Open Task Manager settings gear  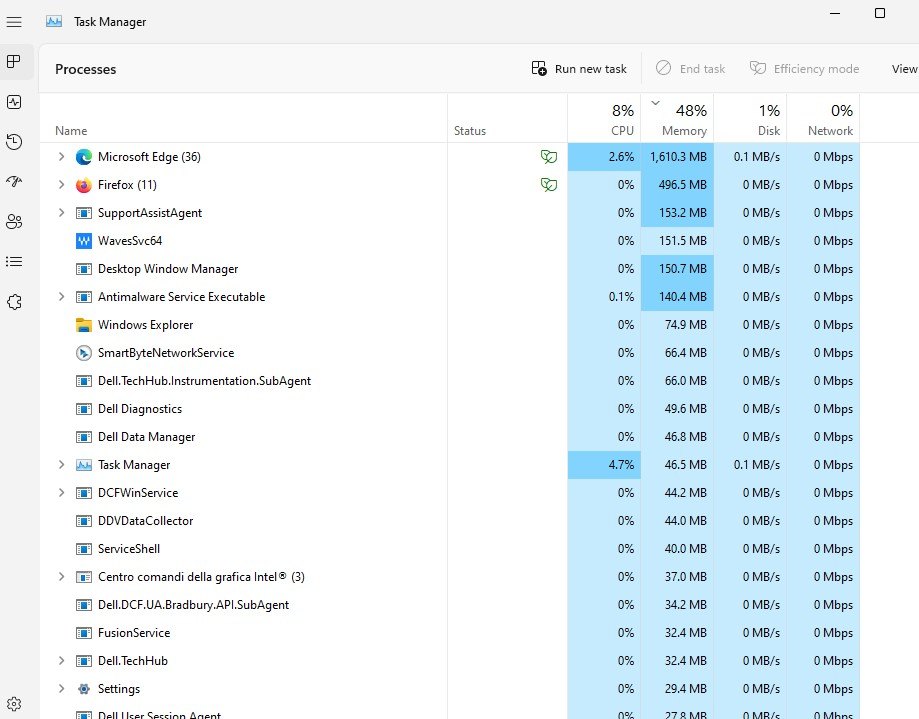click(x=14, y=704)
